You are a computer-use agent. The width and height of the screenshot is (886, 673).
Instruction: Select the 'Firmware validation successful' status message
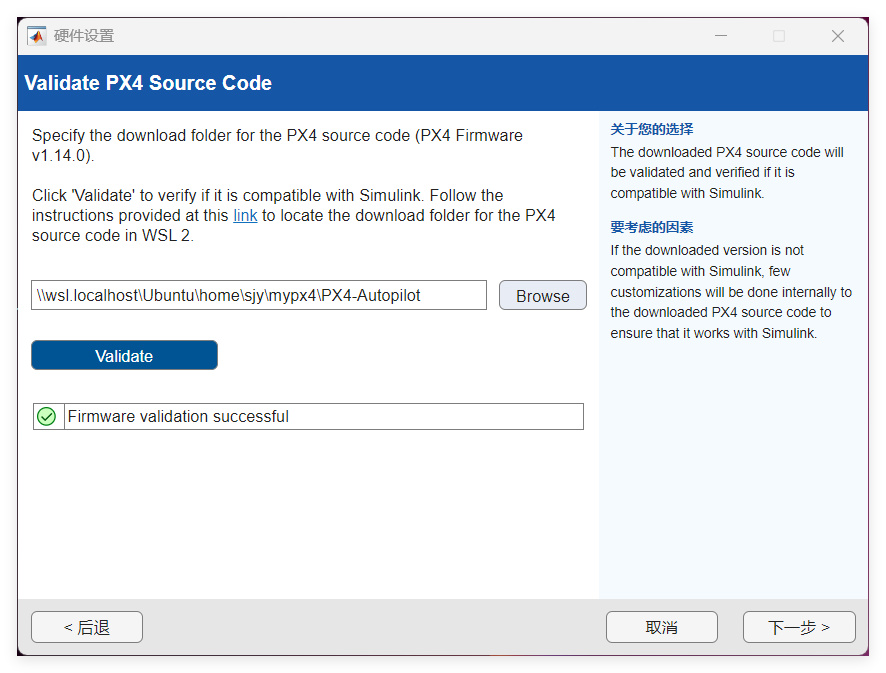tap(178, 416)
